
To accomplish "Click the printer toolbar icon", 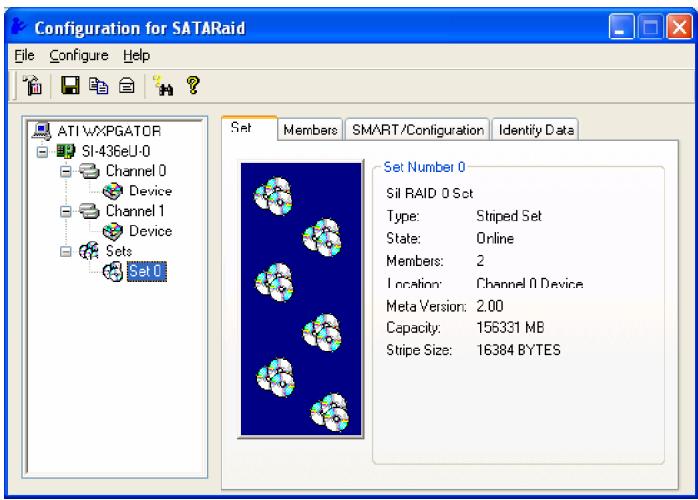I will click(x=127, y=85).
